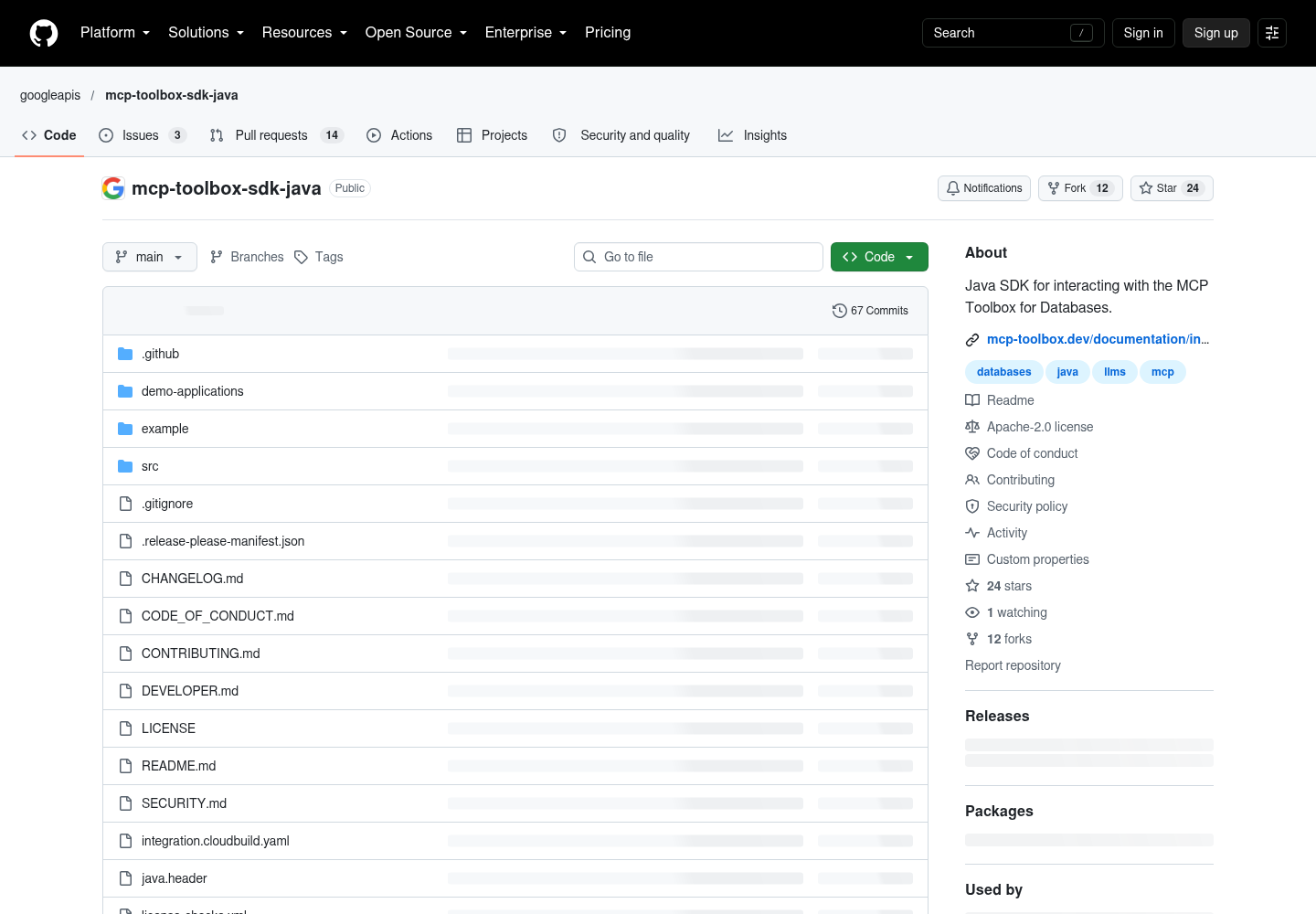Image resolution: width=1316 pixels, height=914 pixels.
Task: Open DEVELOPER.md file
Action: pyautogui.click(x=190, y=691)
